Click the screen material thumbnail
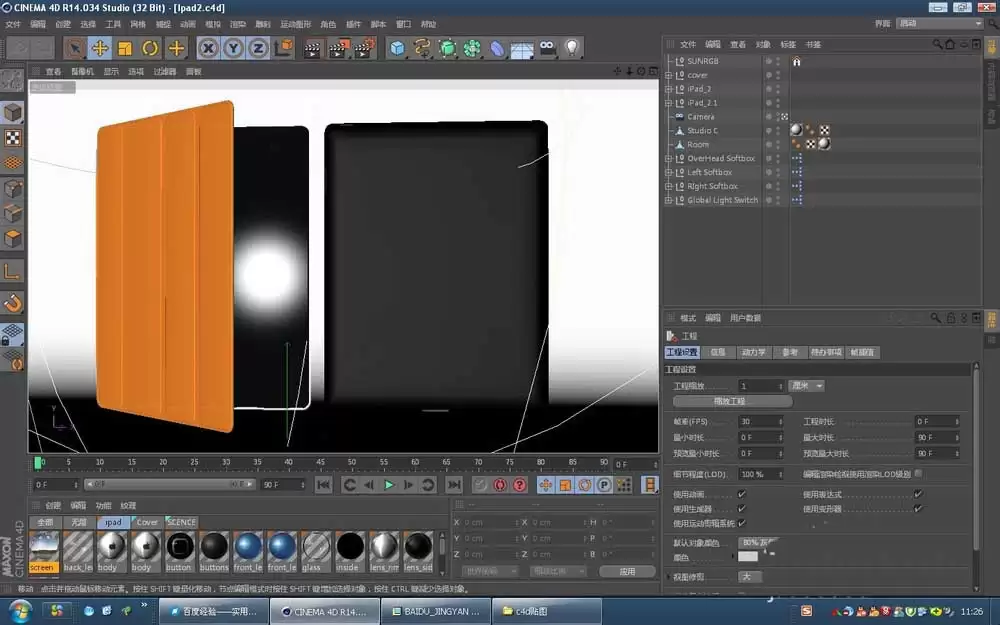Image resolution: width=1000 pixels, height=625 pixels. [43, 551]
